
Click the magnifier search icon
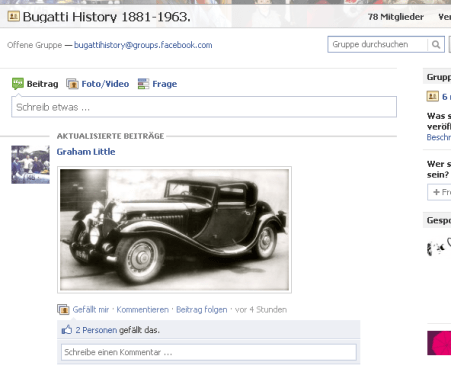(x=436, y=44)
